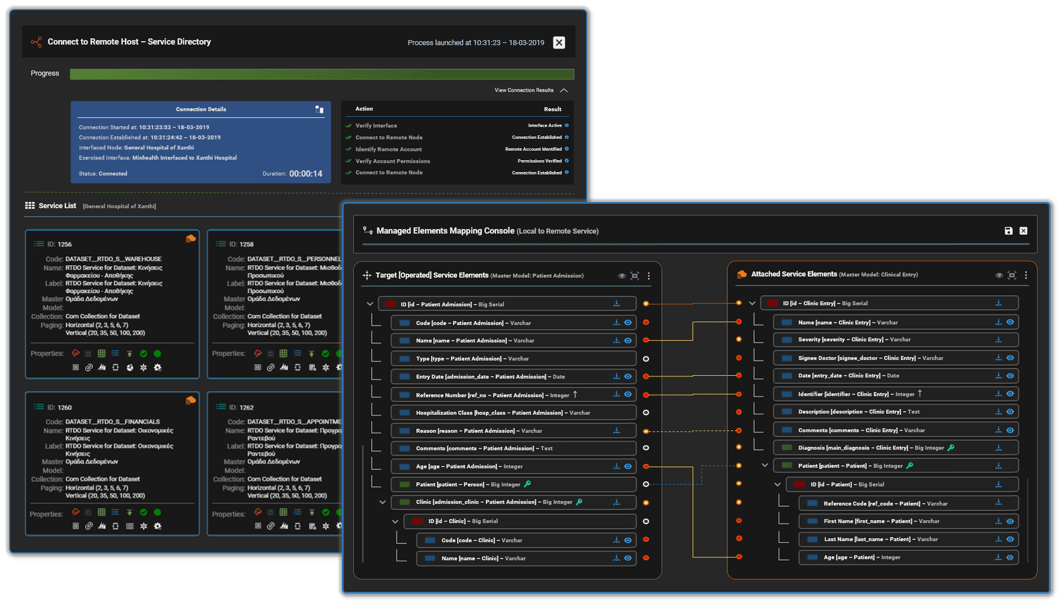Image resolution: width=1063 pixels, height=606 pixels.
Task: Click the list icon beside ID 1260
Action: tap(38, 407)
